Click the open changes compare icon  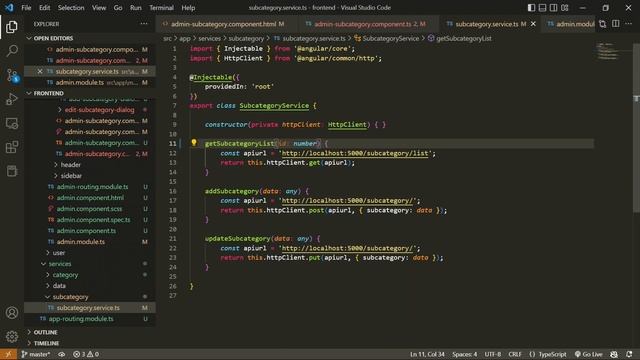(x=602, y=24)
